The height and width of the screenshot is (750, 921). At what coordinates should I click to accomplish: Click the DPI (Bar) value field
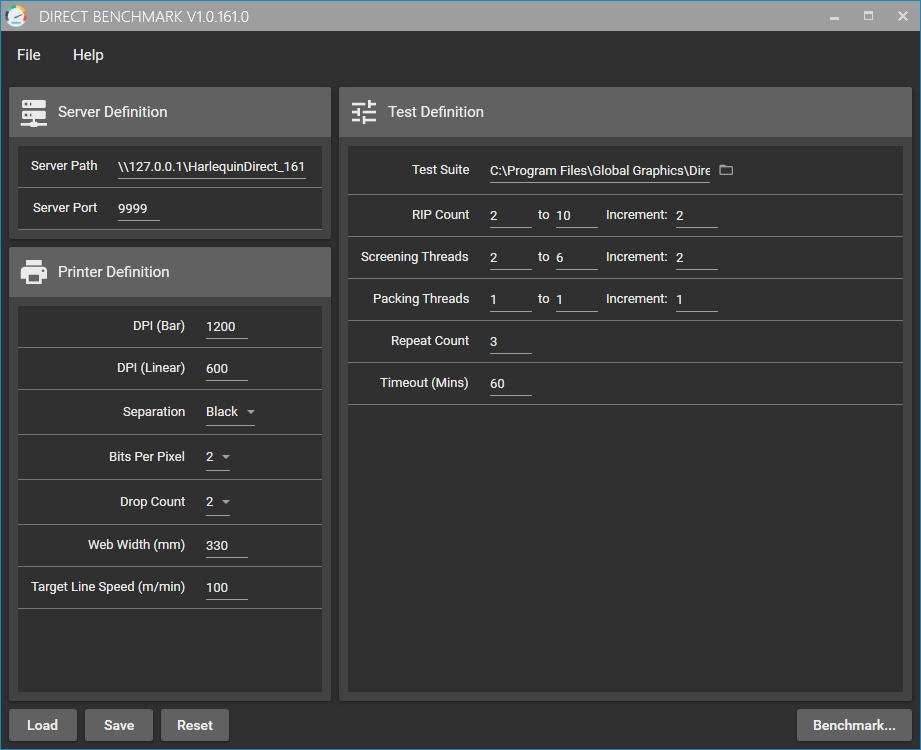(x=226, y=327)
